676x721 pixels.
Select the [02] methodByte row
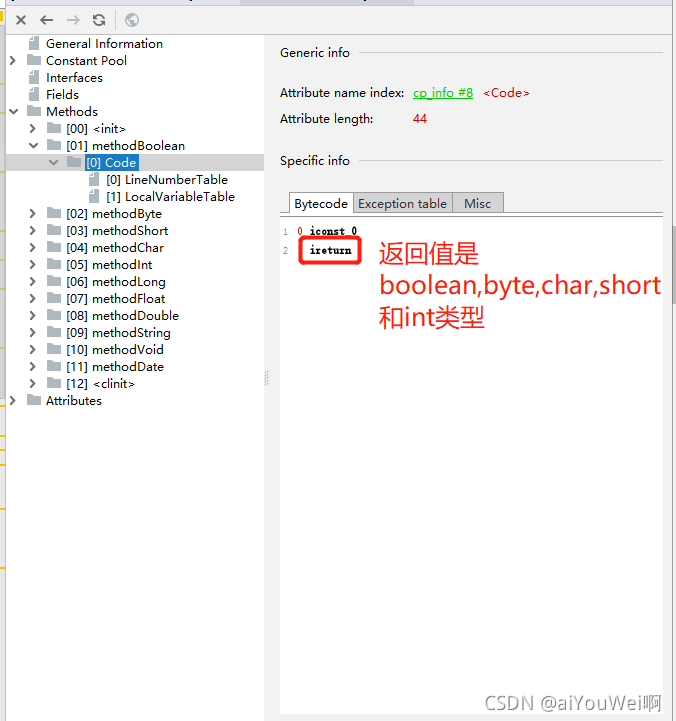[114, 214]
